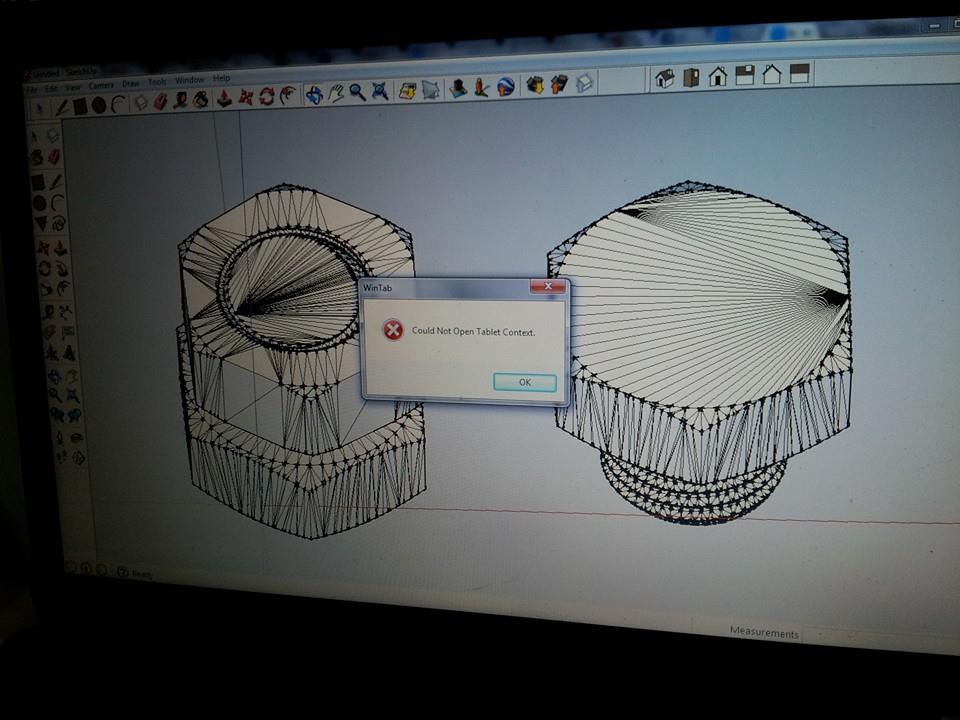Select the Select arrow tool in top toolbar
The image size is (960, 720).
pyautogui.click(x=40, y=109)
